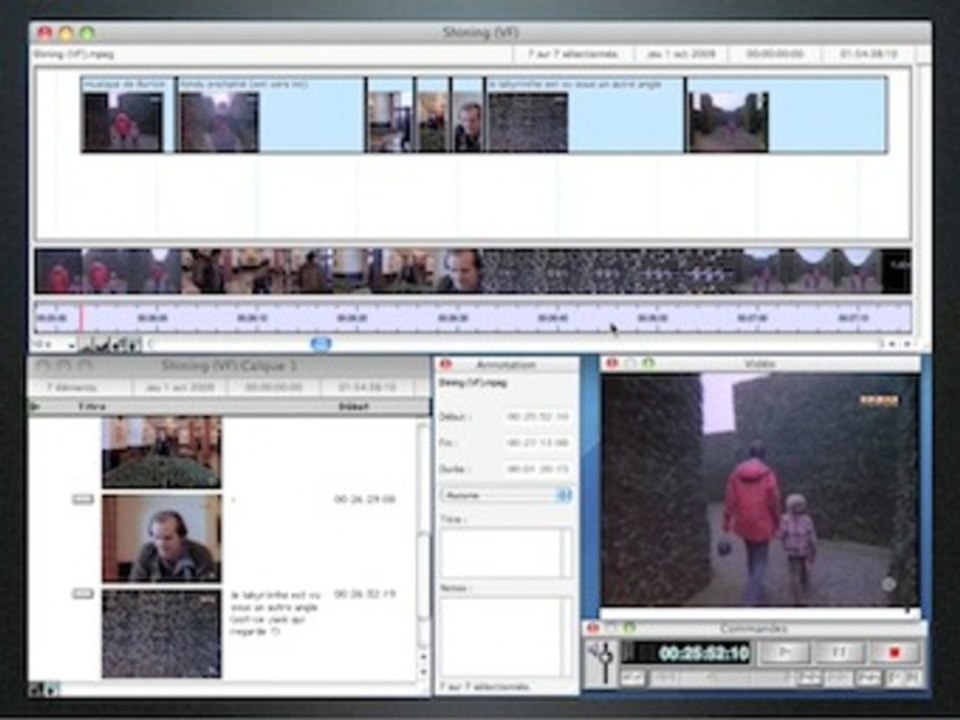Click the video frame in the Vidéo window
960x720 pixels.
pyautogui.click(x=760, y=491)
